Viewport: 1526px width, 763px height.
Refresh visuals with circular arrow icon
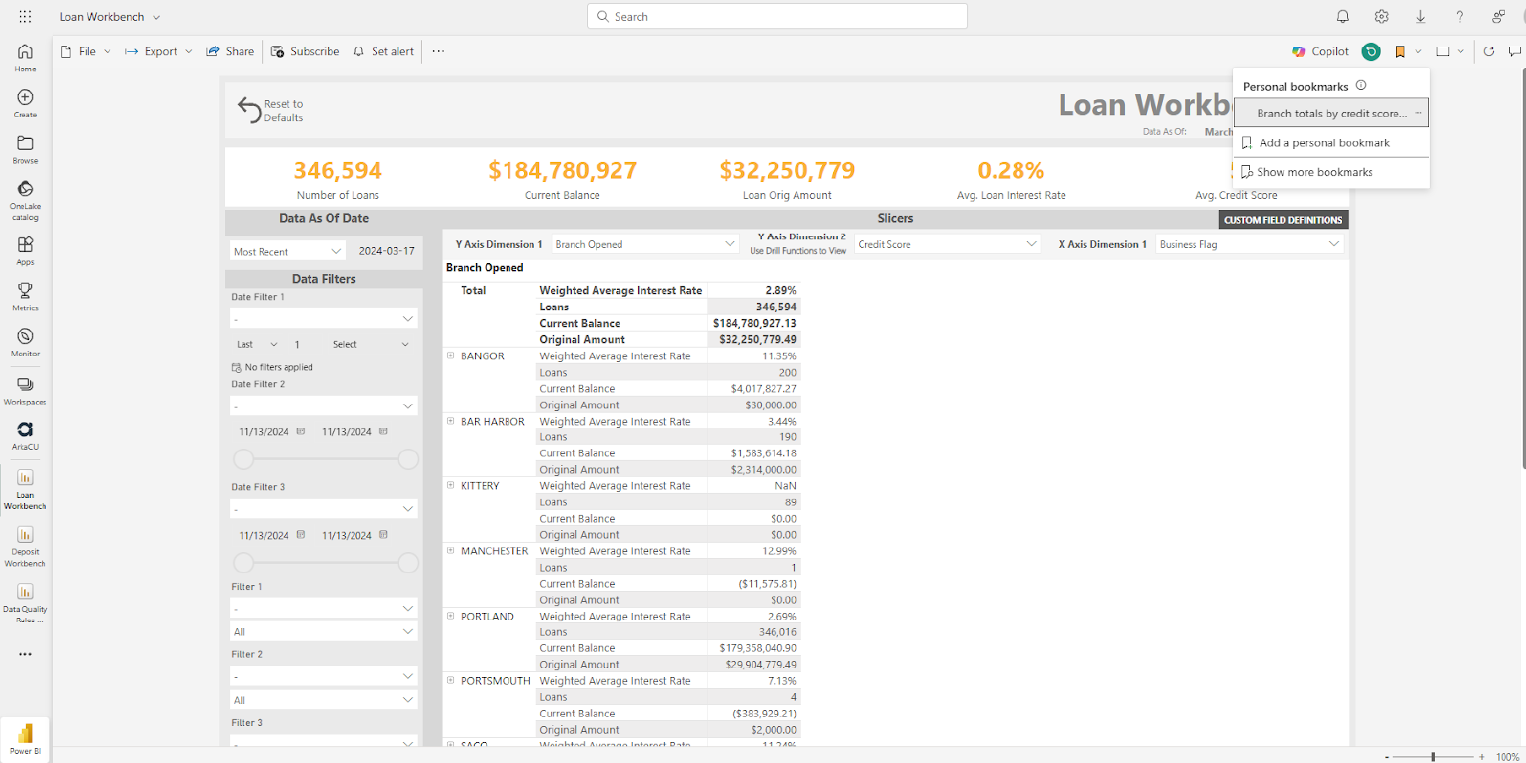point(1489,51)
